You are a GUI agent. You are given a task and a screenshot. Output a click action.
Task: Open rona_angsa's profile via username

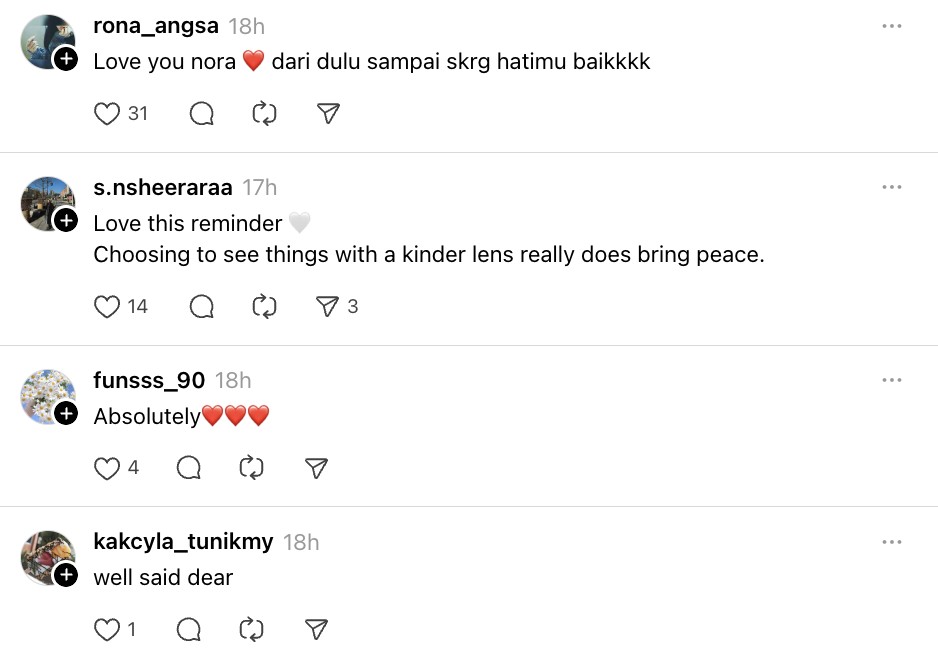[156, 26]
